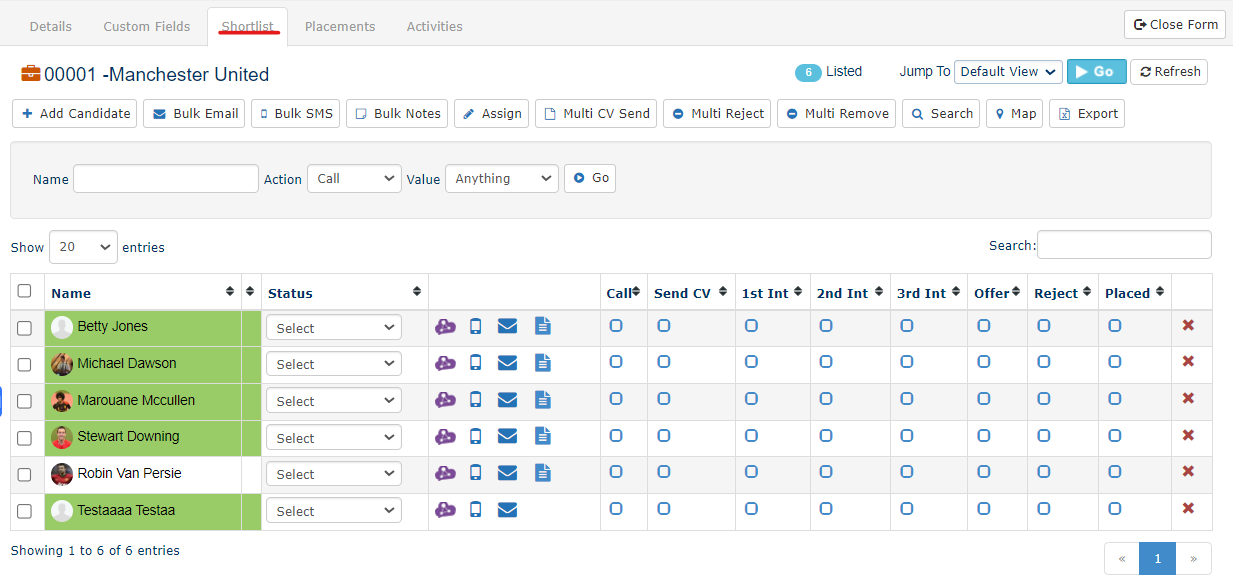1233x583 pixels.
Task: Select the Shortlist tab
Action: pos(248,26)
